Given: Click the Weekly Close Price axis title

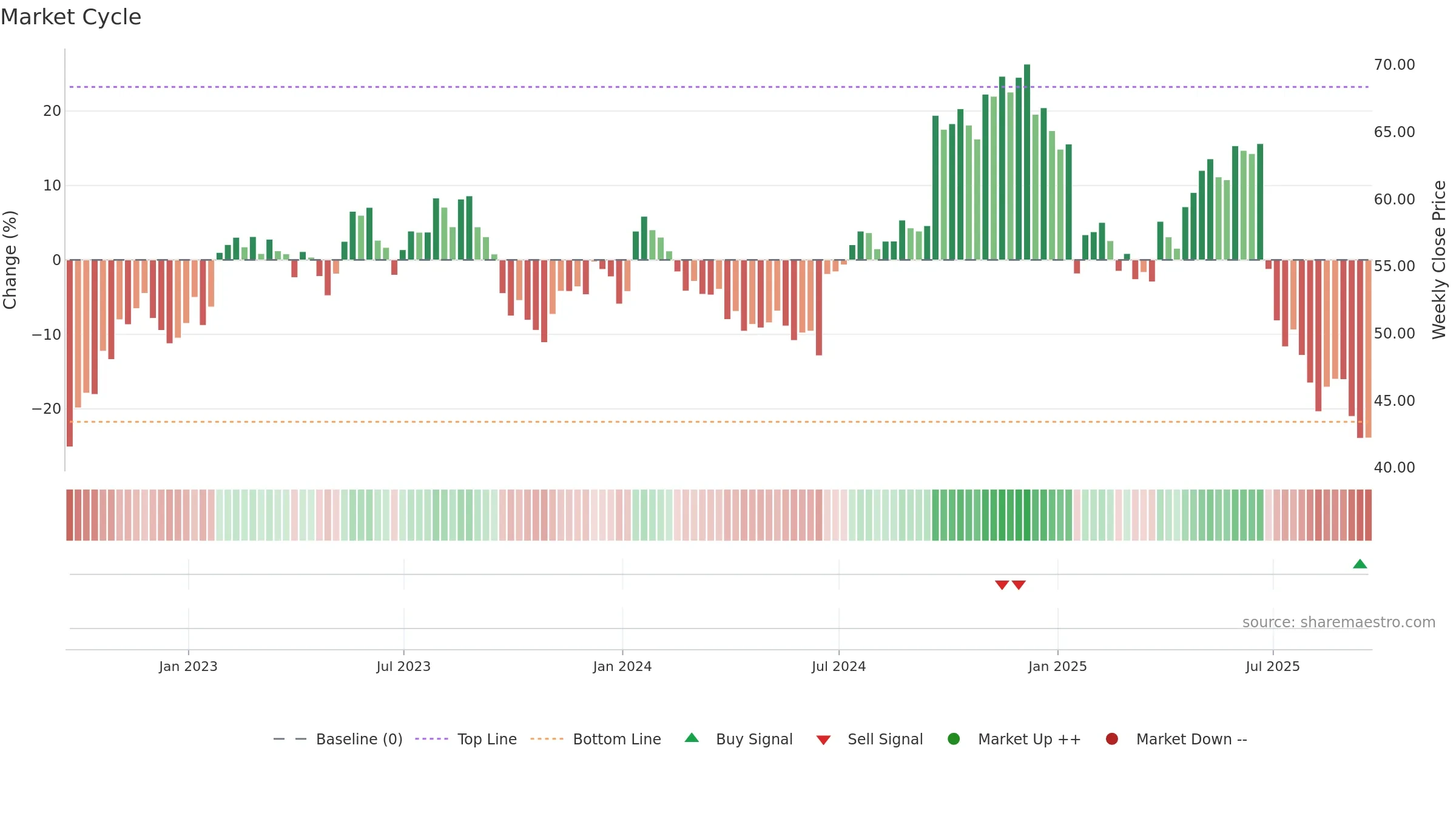Looking at the screenshot, I should pyautogui.click(x=1439, y=260).
